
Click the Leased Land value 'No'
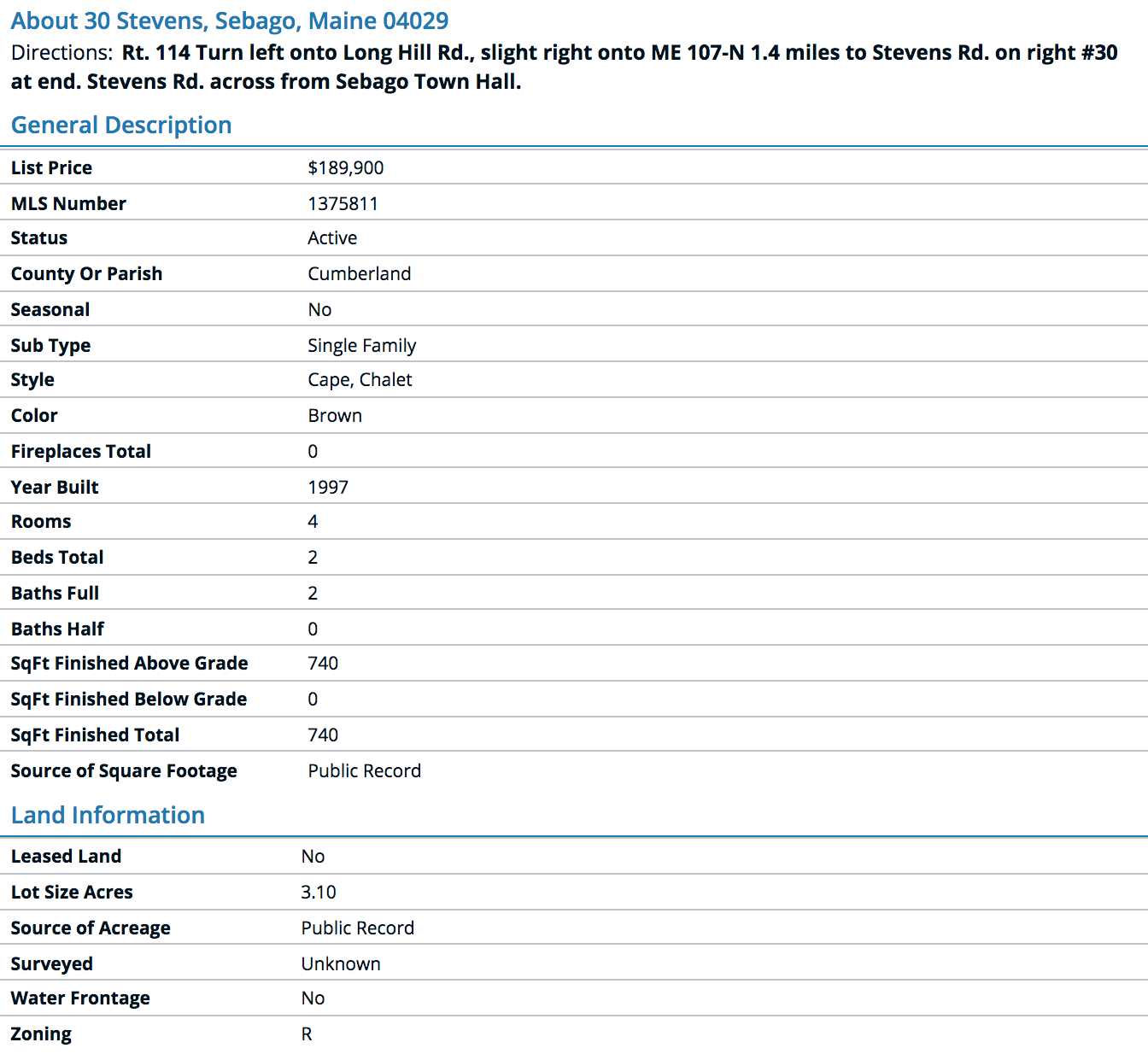313,857
